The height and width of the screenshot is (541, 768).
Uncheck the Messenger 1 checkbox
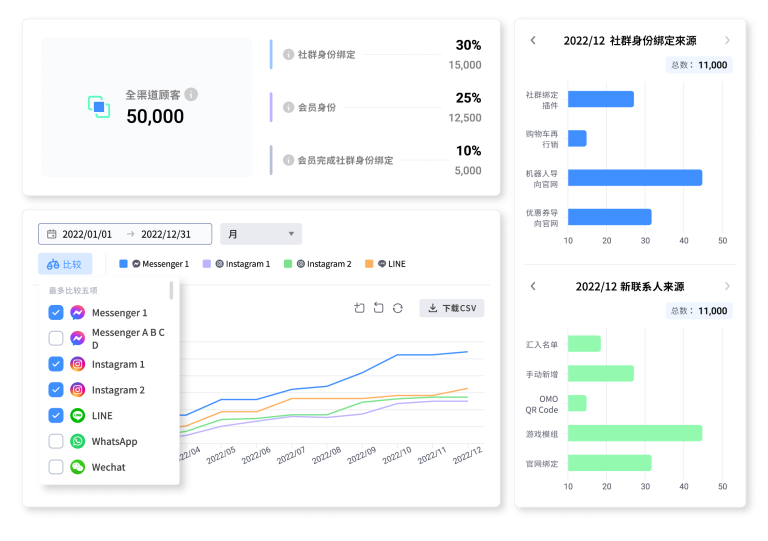[x=56, y=312]
